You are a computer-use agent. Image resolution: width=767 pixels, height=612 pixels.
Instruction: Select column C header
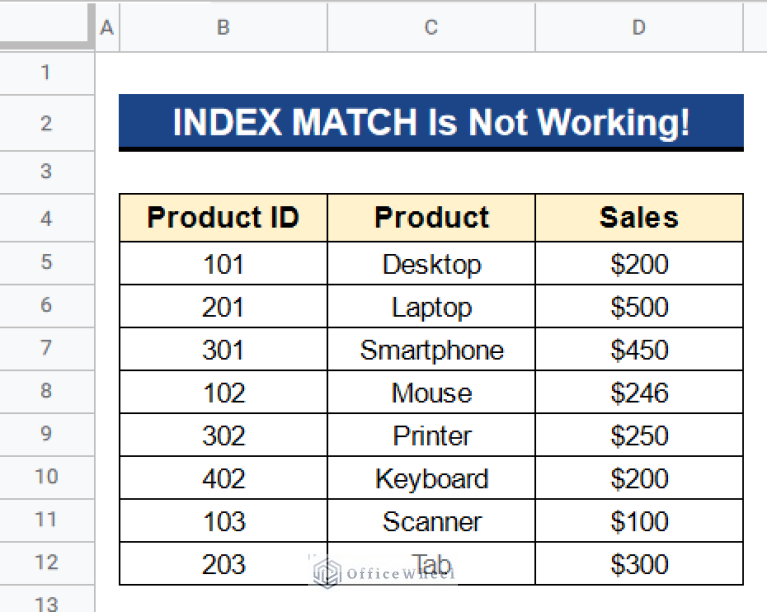(x=431, y=28)
